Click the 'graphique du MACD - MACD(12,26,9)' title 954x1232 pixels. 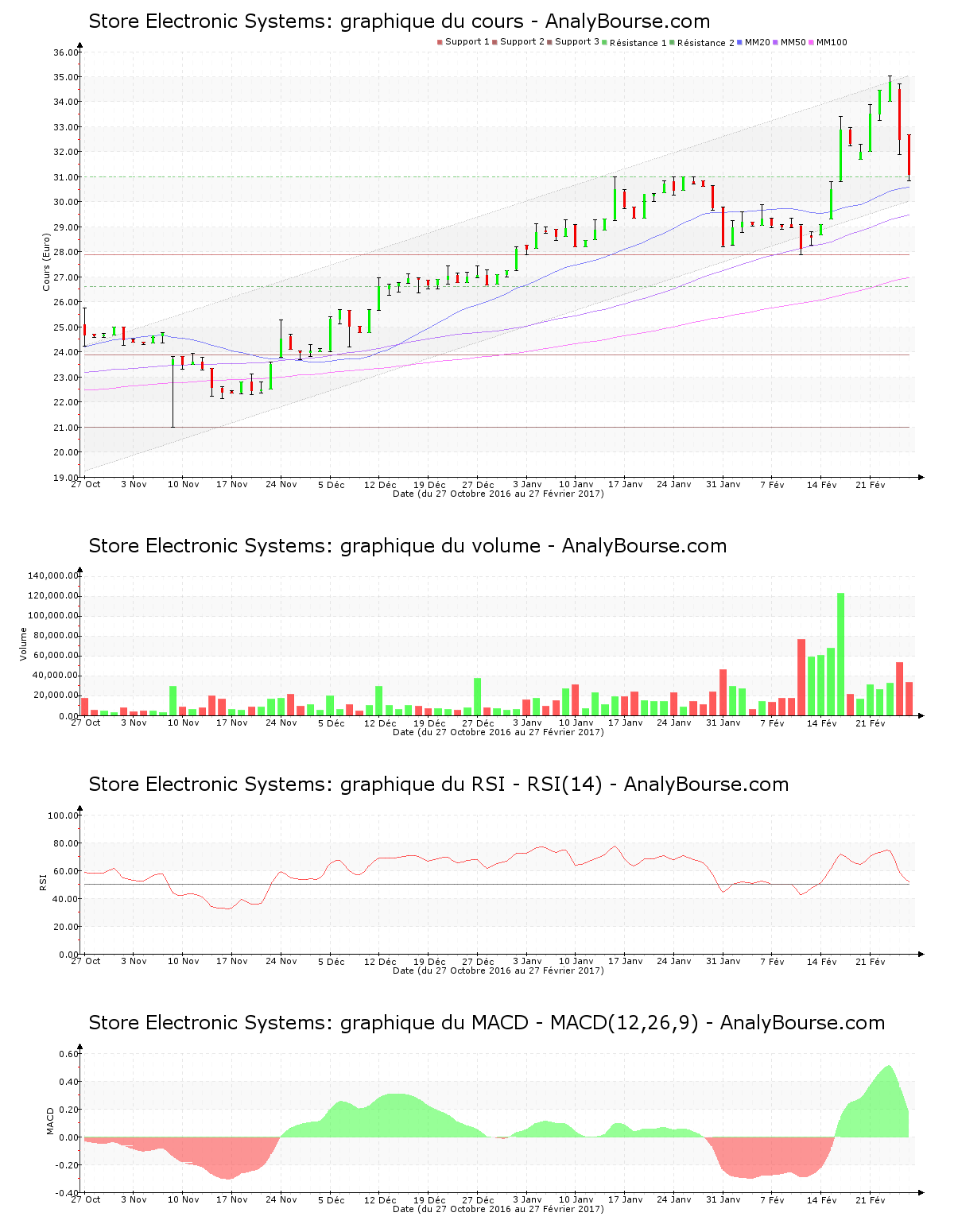pos(487,1023)
